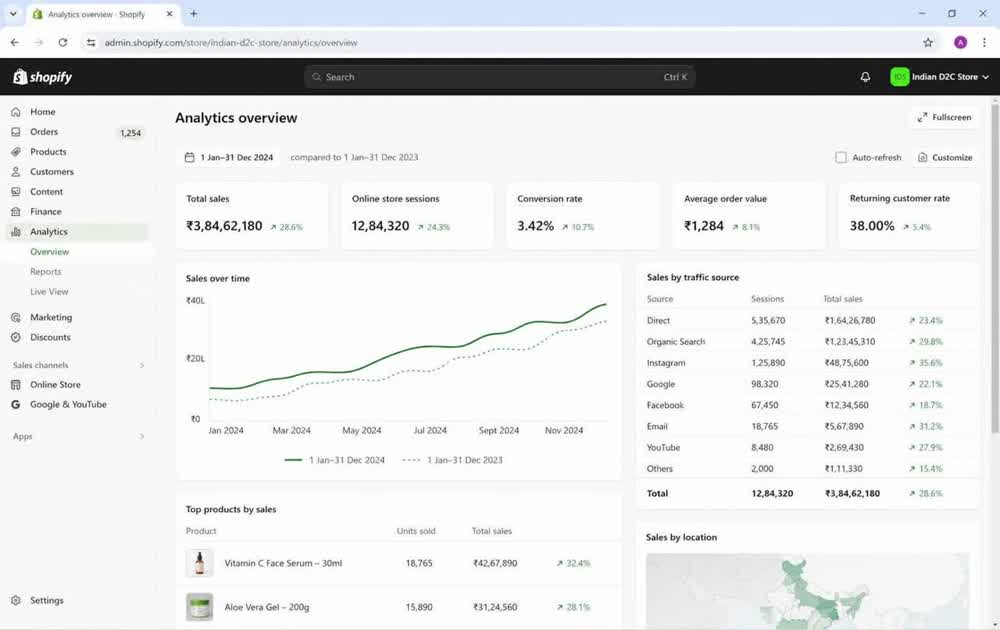Click the Customize button icon

click(922, 158)
